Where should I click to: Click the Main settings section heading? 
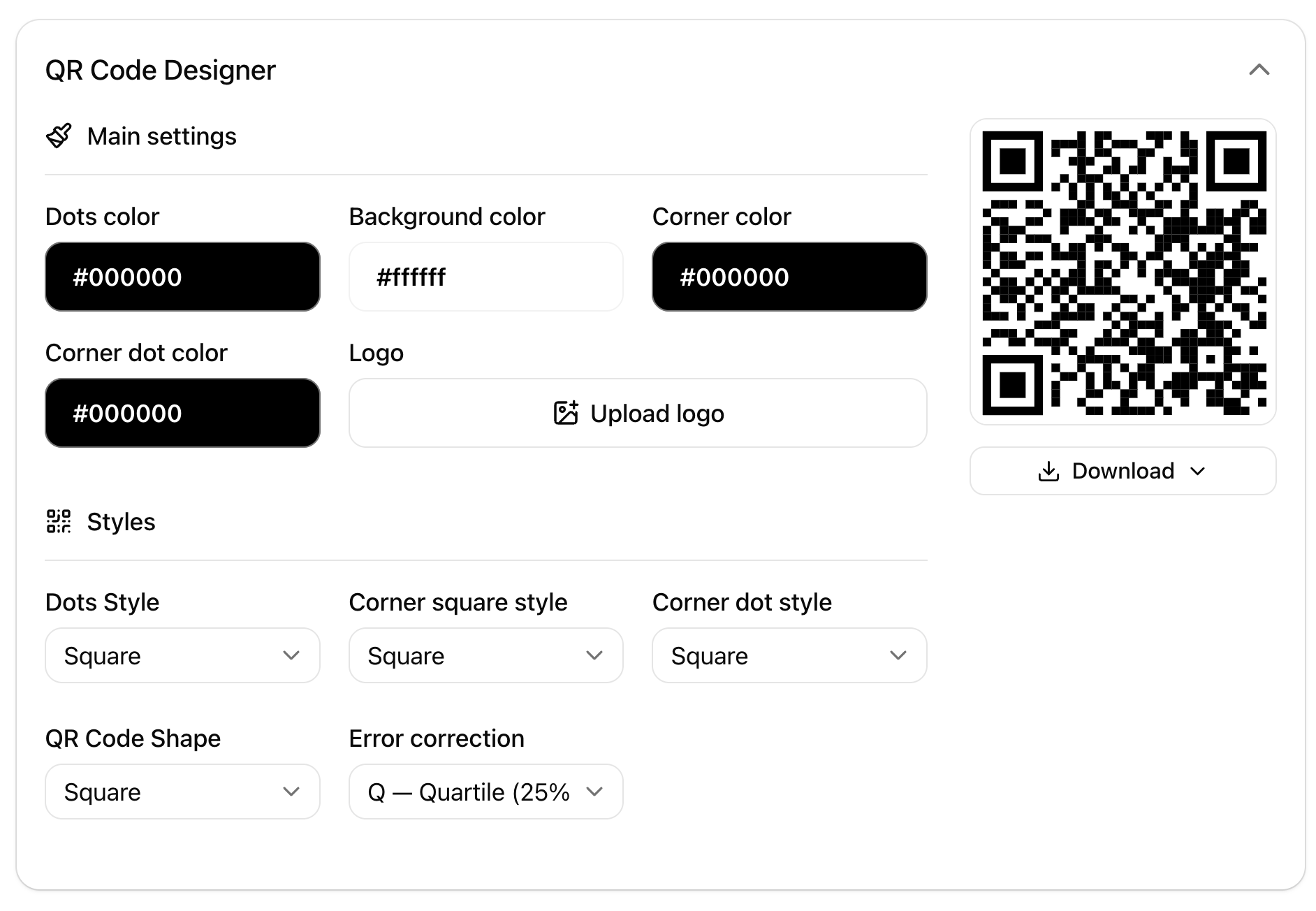click(x=161, y=136)
